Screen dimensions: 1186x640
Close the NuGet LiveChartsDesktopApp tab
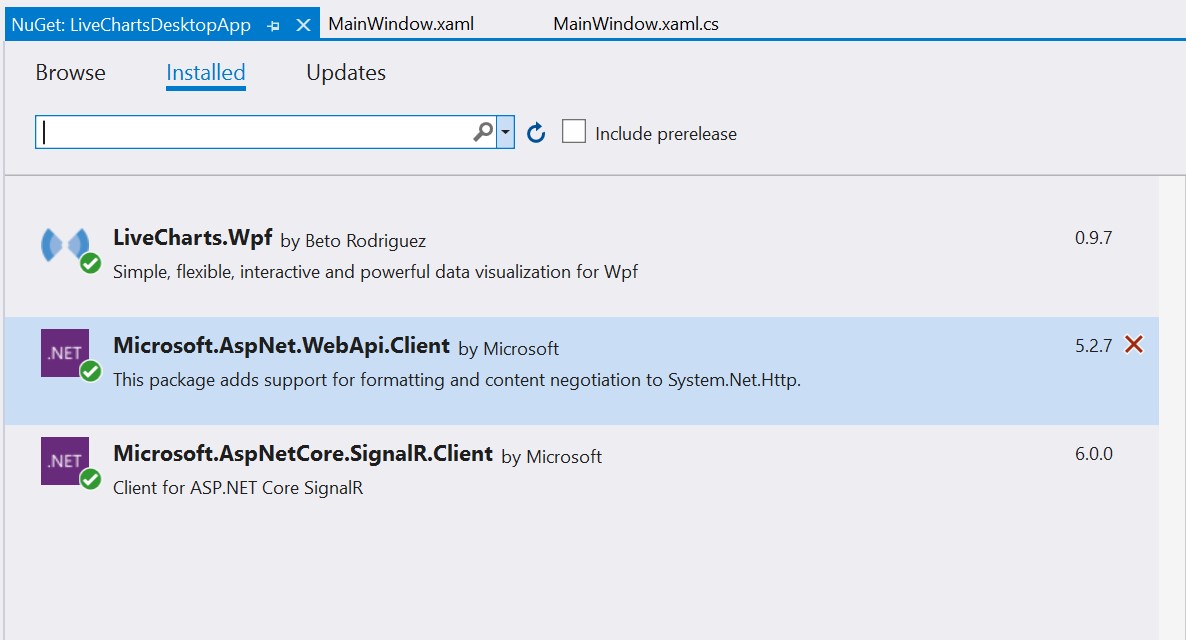coord(303,25)
